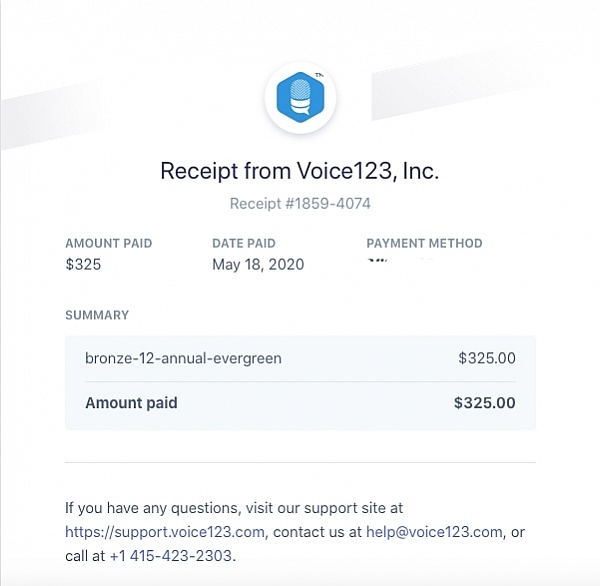Click the $325 amount paid value
600x586 pixels.
click(x=83, y=265)
